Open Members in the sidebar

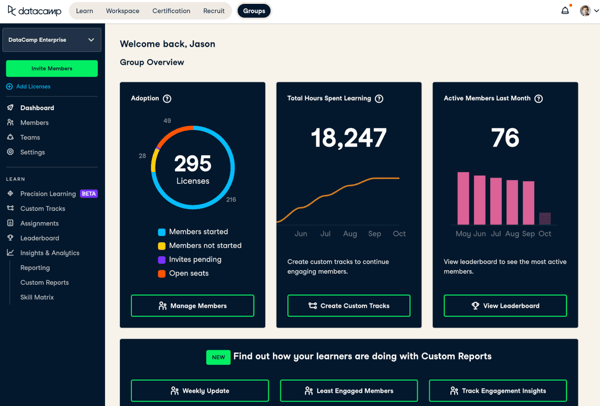[x=34, y=123]
